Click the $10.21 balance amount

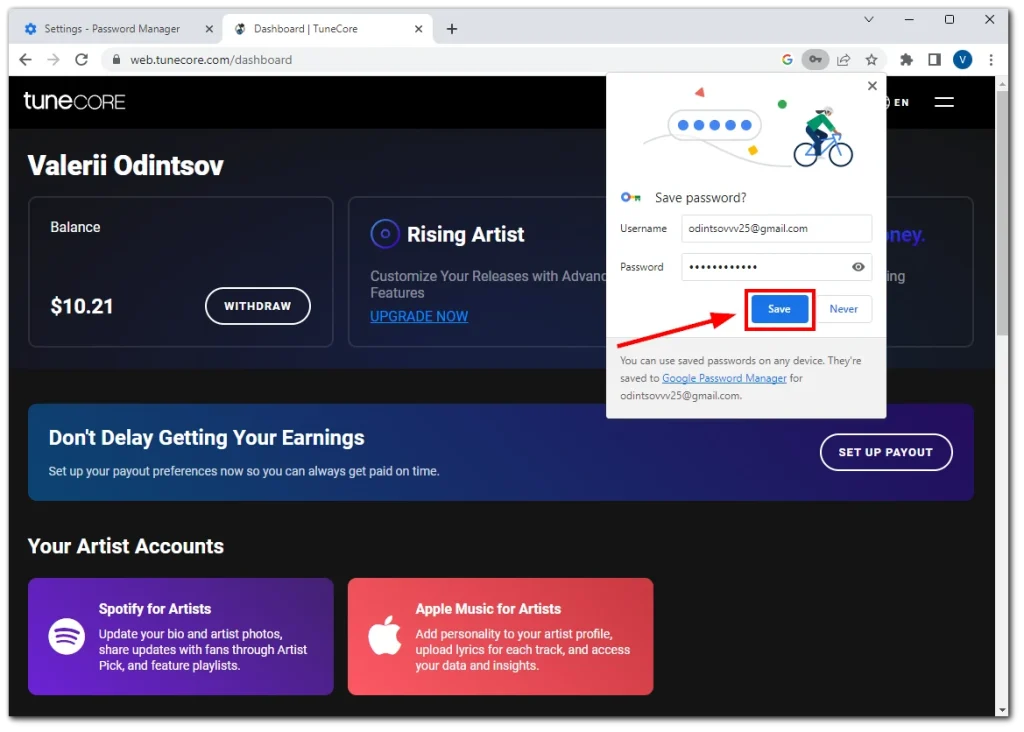[82, 306]
